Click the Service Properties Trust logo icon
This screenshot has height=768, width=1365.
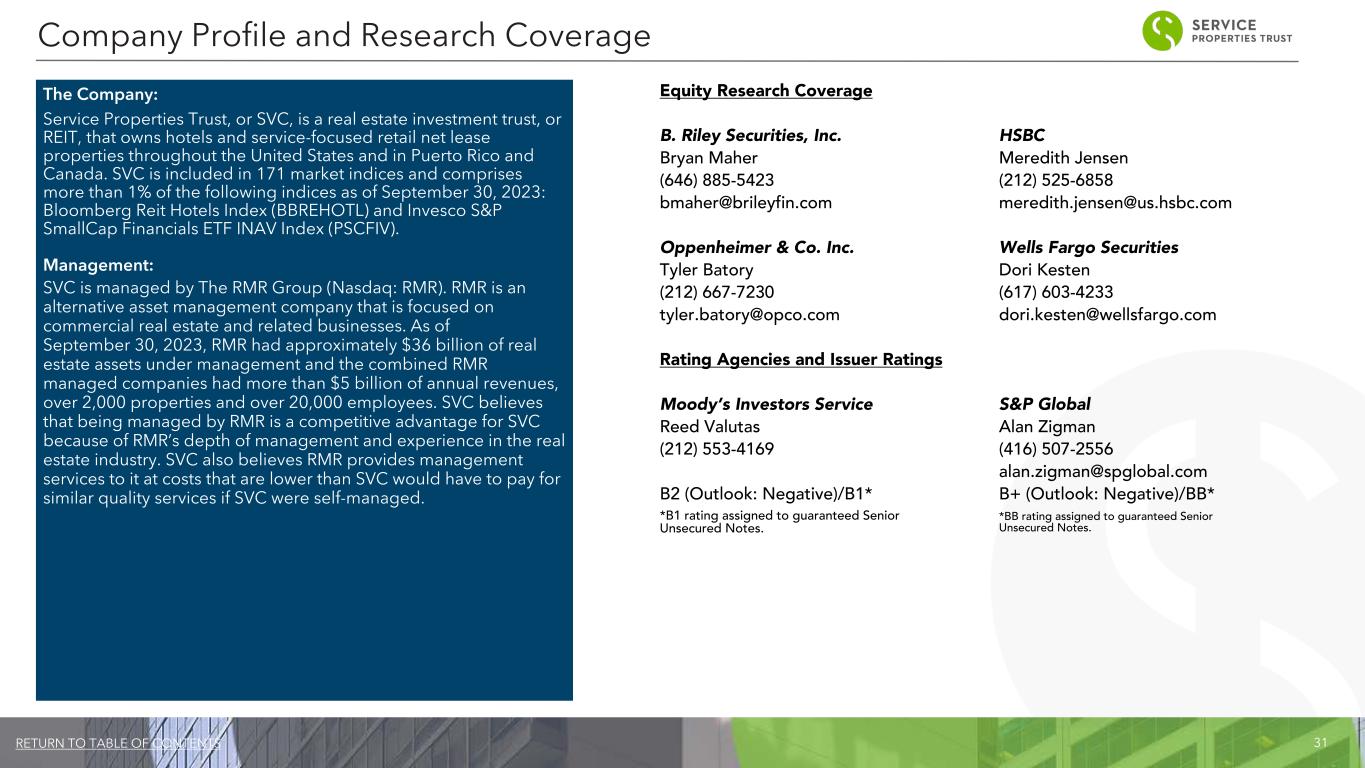(x=1162, y=31)
